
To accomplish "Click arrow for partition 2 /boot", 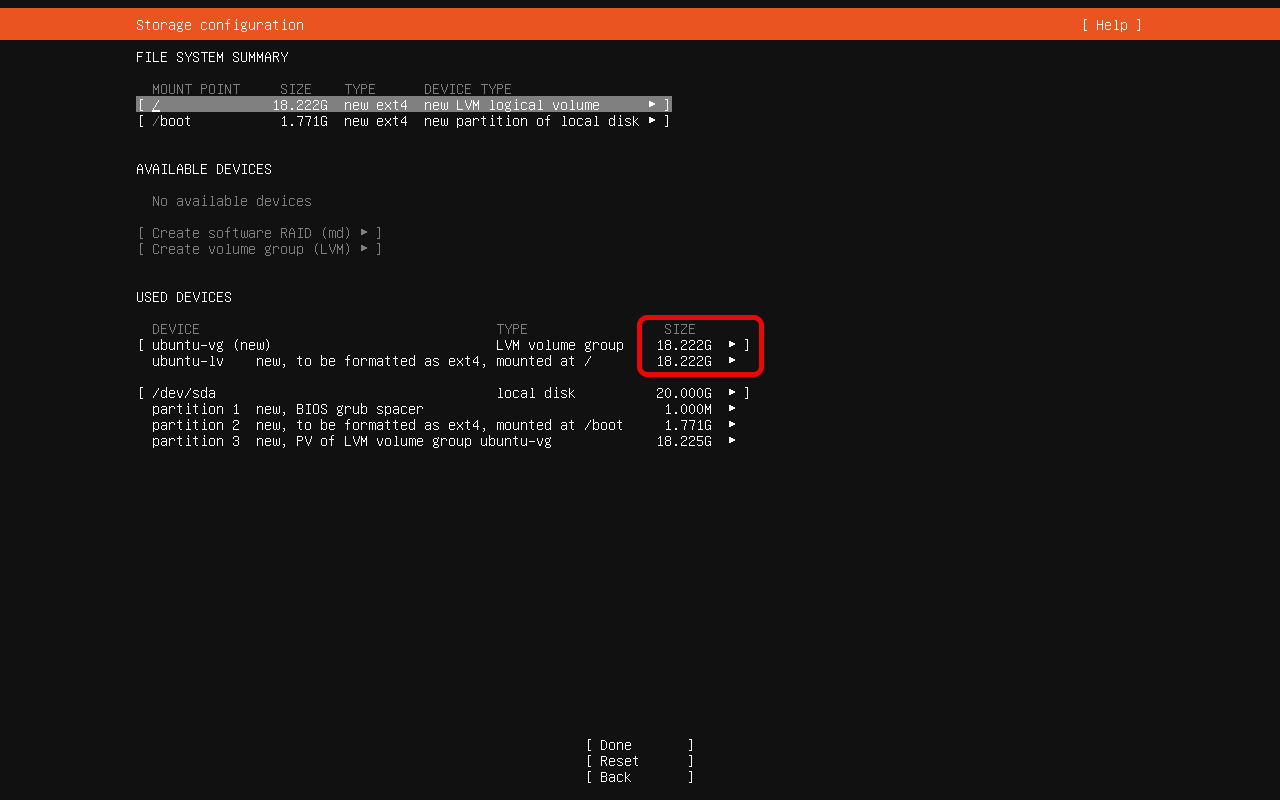I will pos(732,425).
